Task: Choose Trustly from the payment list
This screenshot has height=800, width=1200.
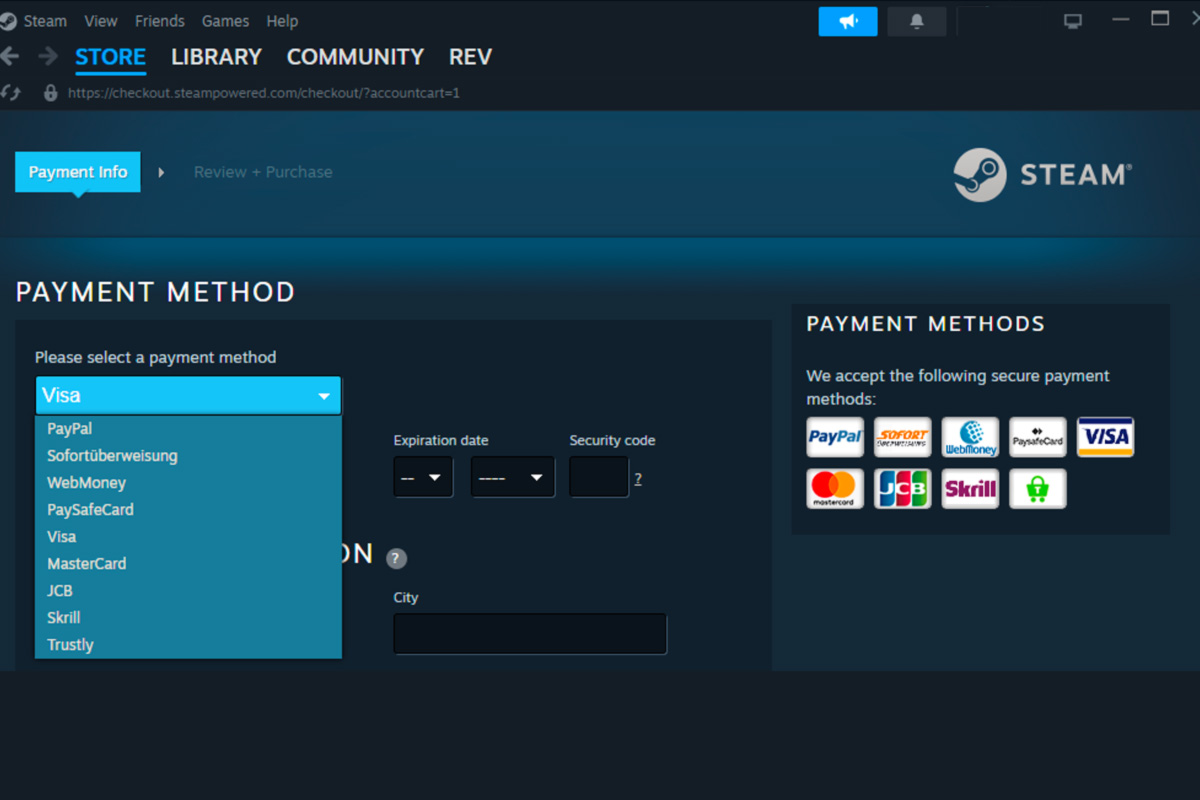Action: click(x=188, y=644)
